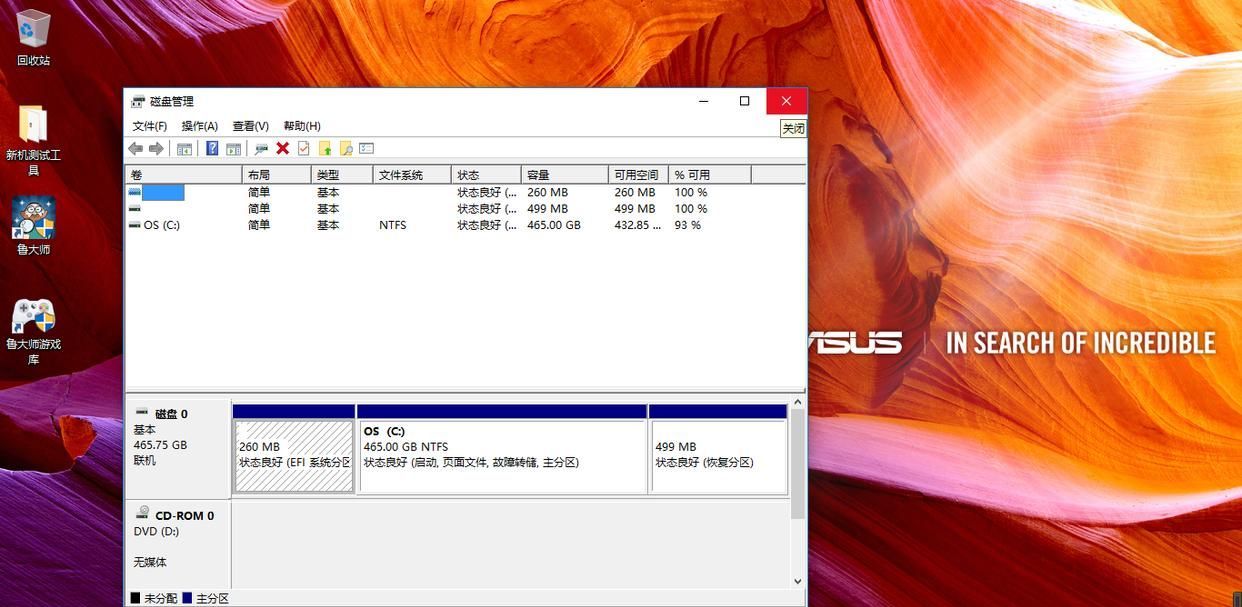Screen dimensions: 1242x607
Task: Click the 主分区 legend label
Action: 213,599
